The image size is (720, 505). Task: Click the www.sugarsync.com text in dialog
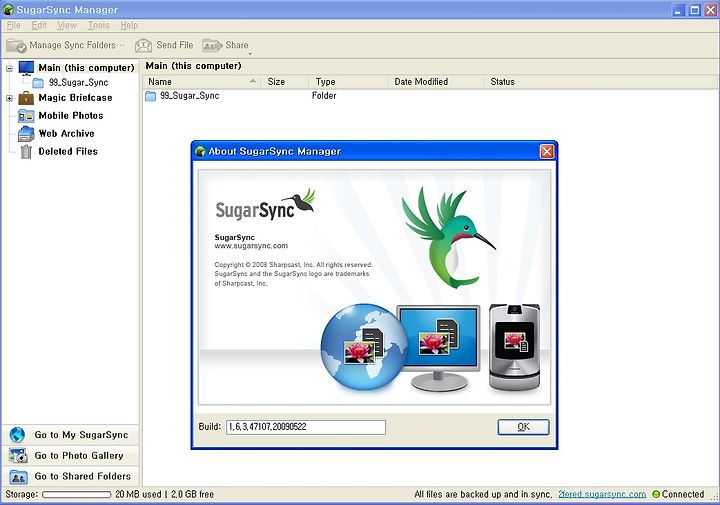(251, 246)
